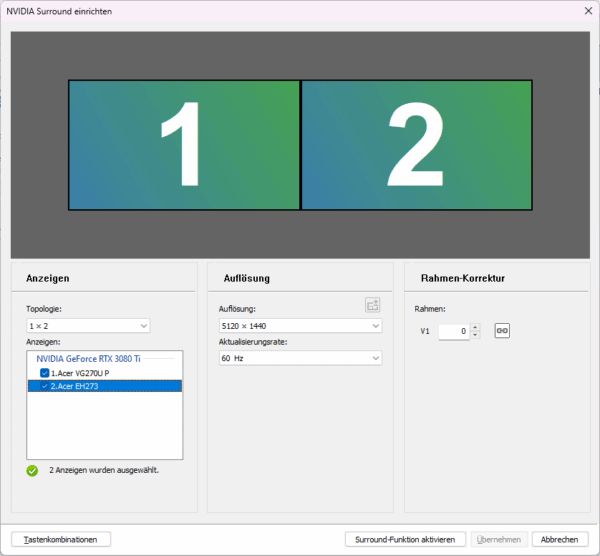Image resolution: width=600 pixels, height=556 pixels.
Task: Select display 1 in the preview layout
Action: 184,145
